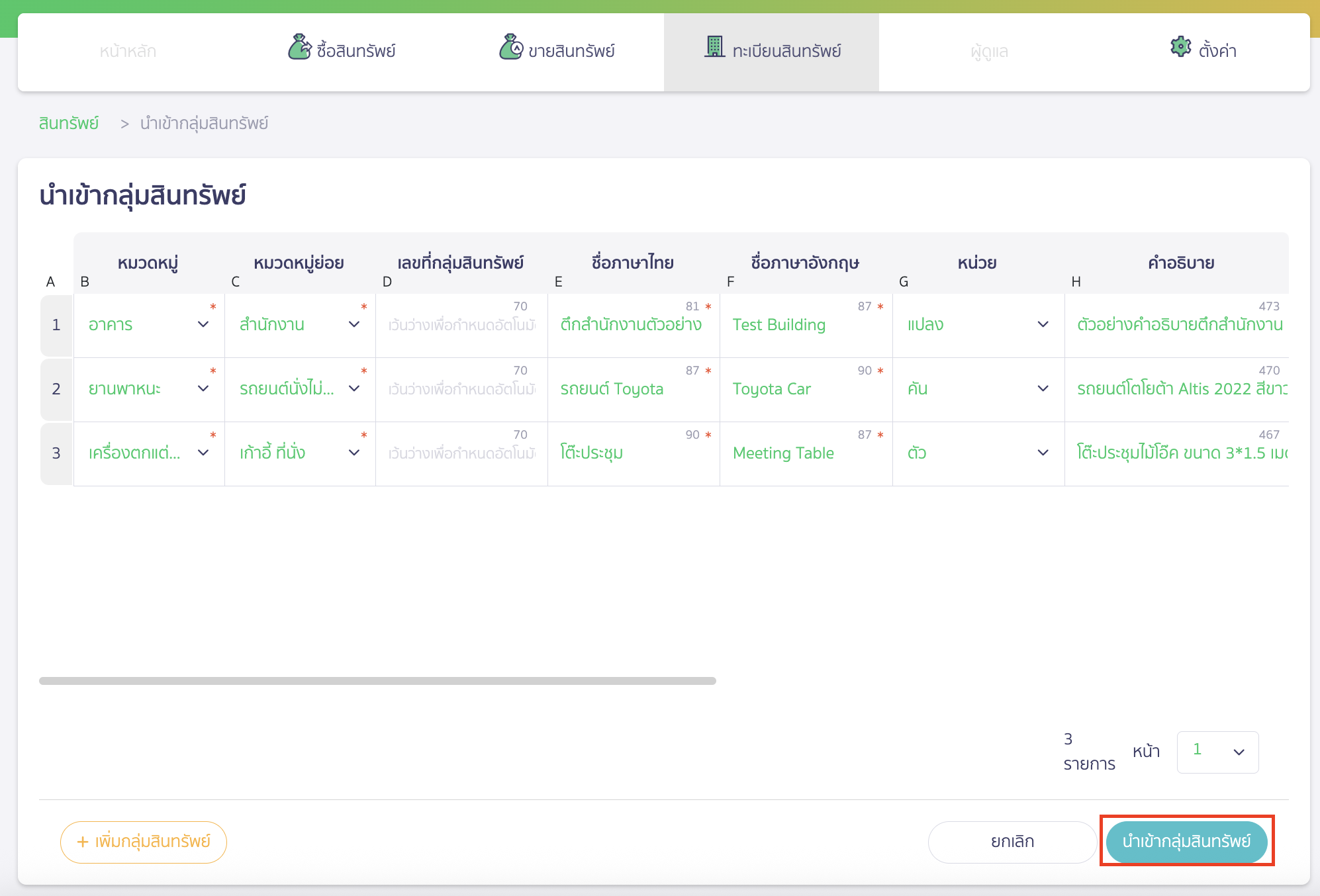Click the เลขที่กลุ่มสินทรัพย์ field in row 1

pyautogui.click(x=461, y=325)
